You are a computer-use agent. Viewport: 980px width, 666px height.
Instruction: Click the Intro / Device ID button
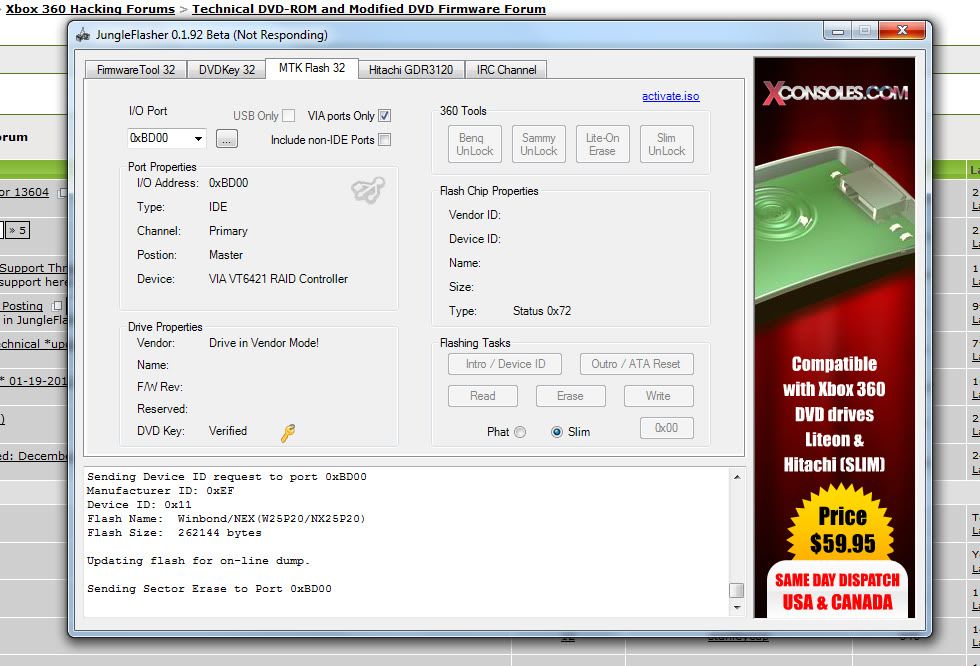pyautogui.click(x=505, y=364)
